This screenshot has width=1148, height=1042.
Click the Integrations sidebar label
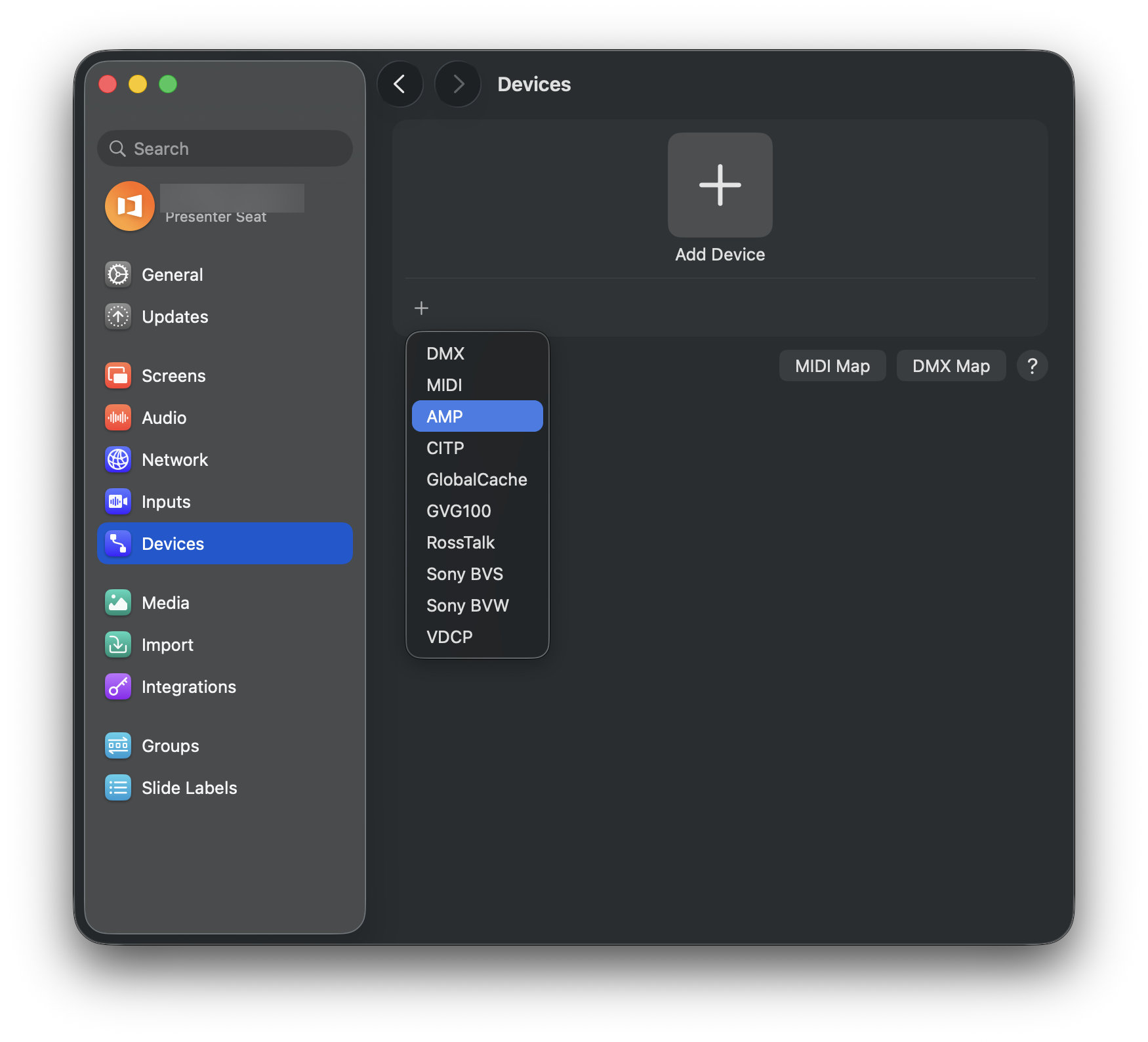tap(189, 686)
